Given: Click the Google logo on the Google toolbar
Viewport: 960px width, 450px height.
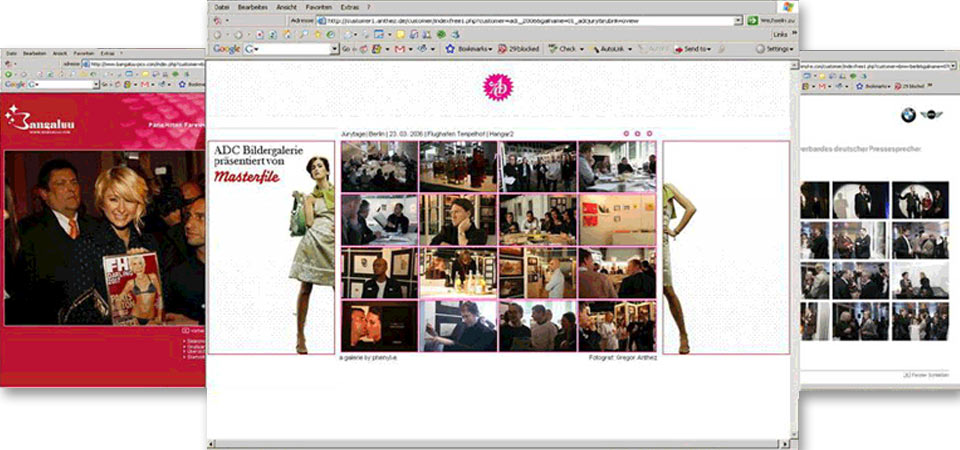Looking at the screenshot, I should point(227,49).
